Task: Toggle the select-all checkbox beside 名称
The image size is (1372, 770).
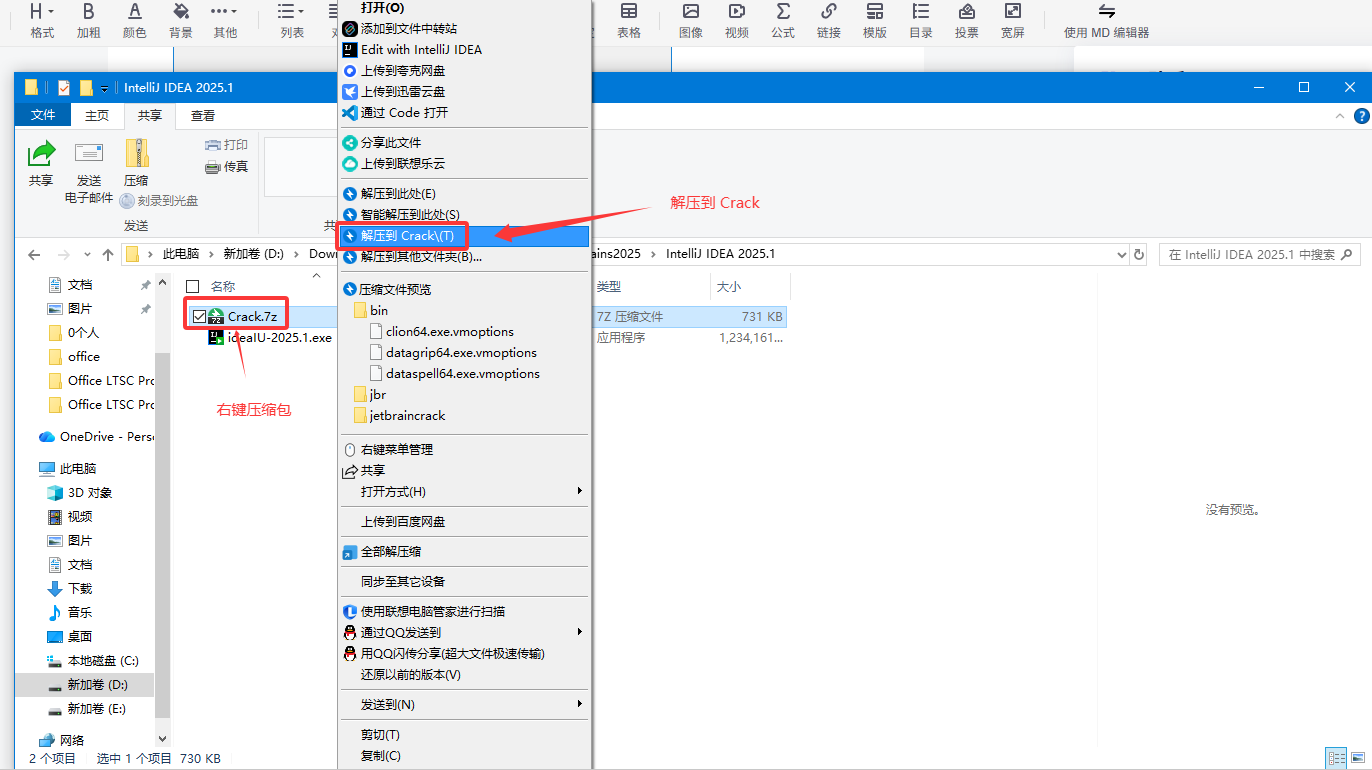Action: pyautogui.click(x=193, y=286)
